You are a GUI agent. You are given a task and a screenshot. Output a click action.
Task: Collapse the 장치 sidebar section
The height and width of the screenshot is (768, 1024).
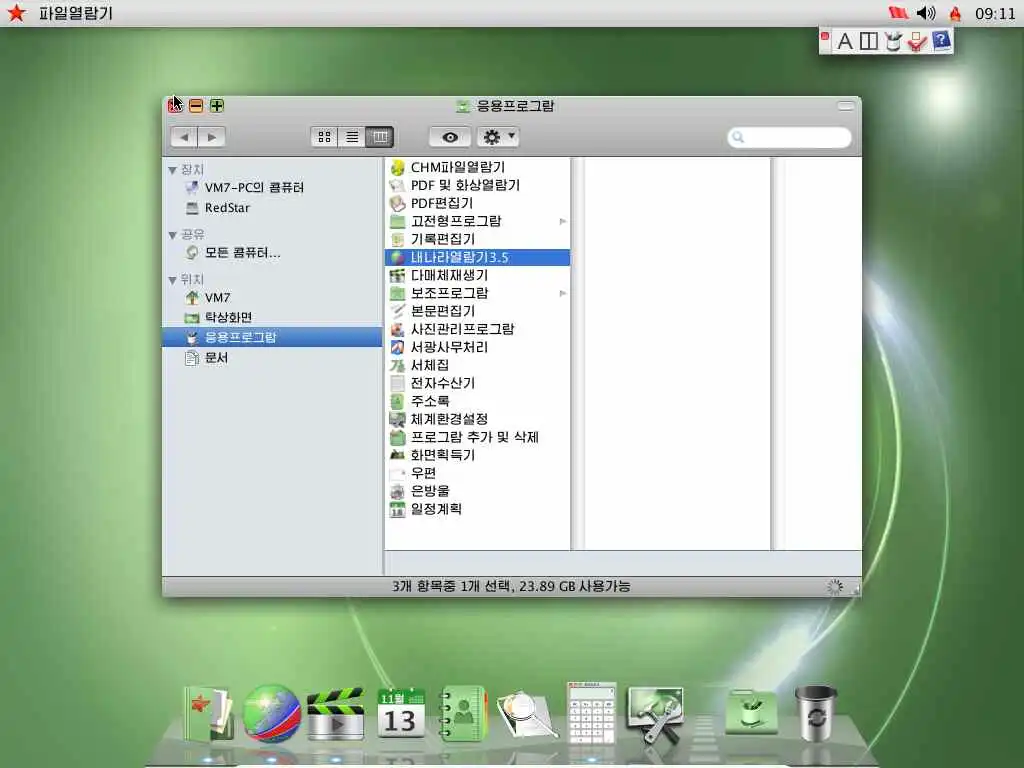point(172,170)
